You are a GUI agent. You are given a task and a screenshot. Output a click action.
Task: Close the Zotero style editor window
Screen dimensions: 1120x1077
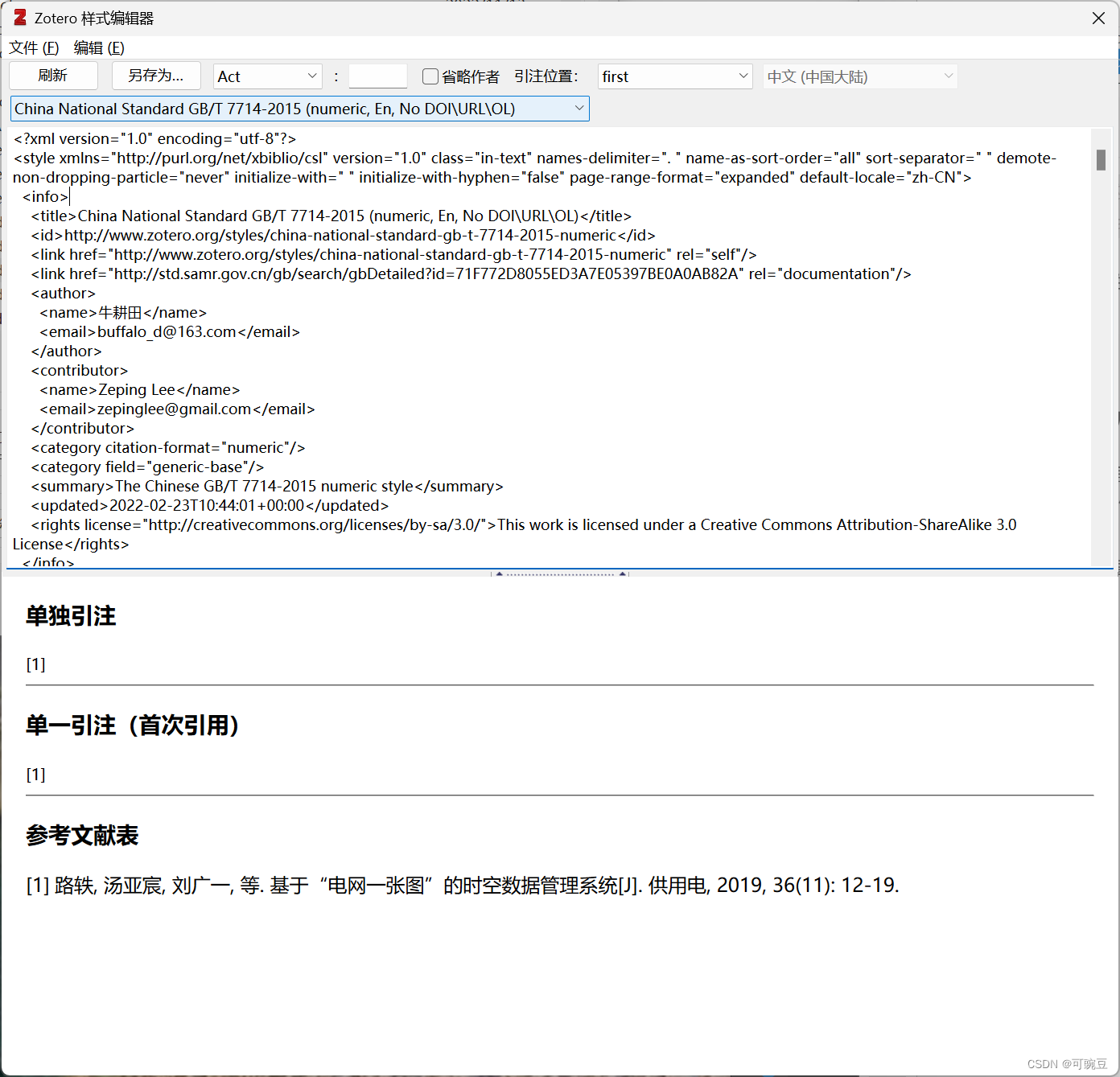1098,18
